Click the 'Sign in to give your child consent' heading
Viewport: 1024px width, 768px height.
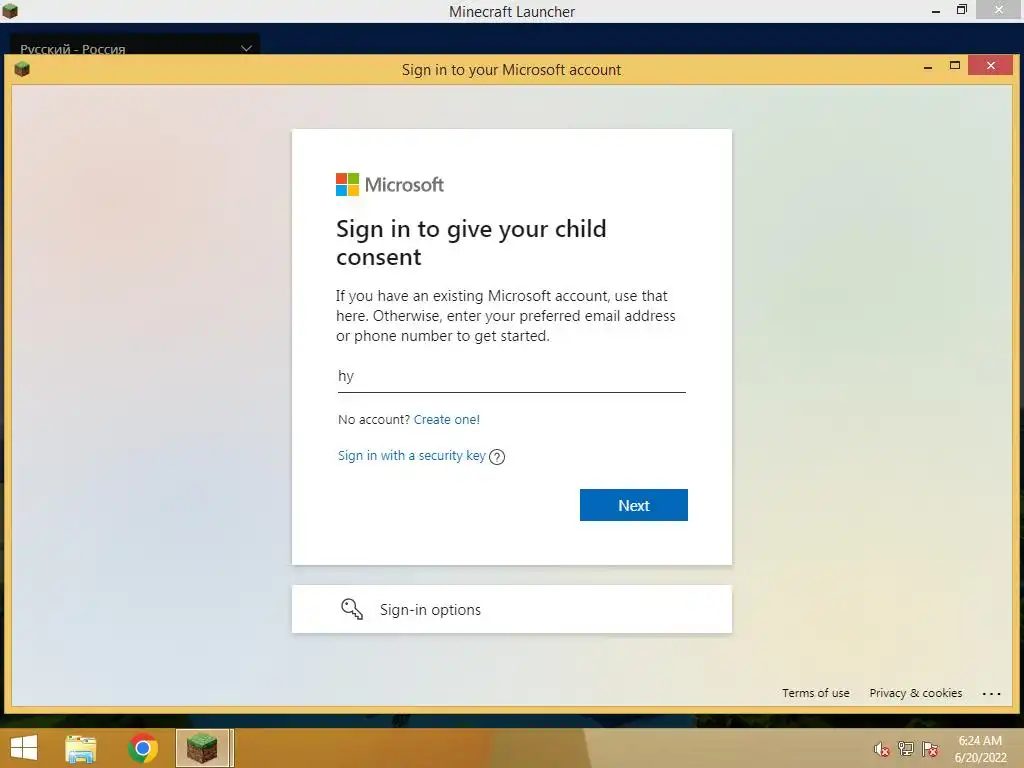[x=471, y=242]
